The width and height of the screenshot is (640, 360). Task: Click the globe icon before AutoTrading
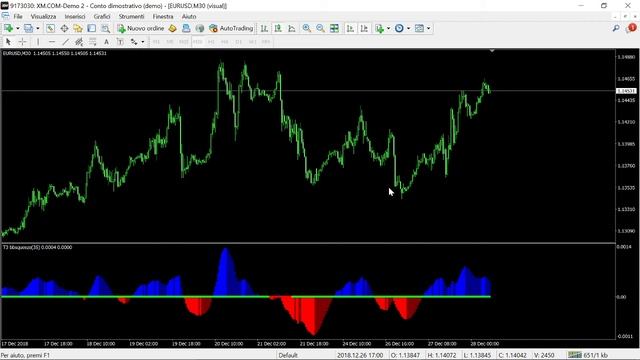200,28
